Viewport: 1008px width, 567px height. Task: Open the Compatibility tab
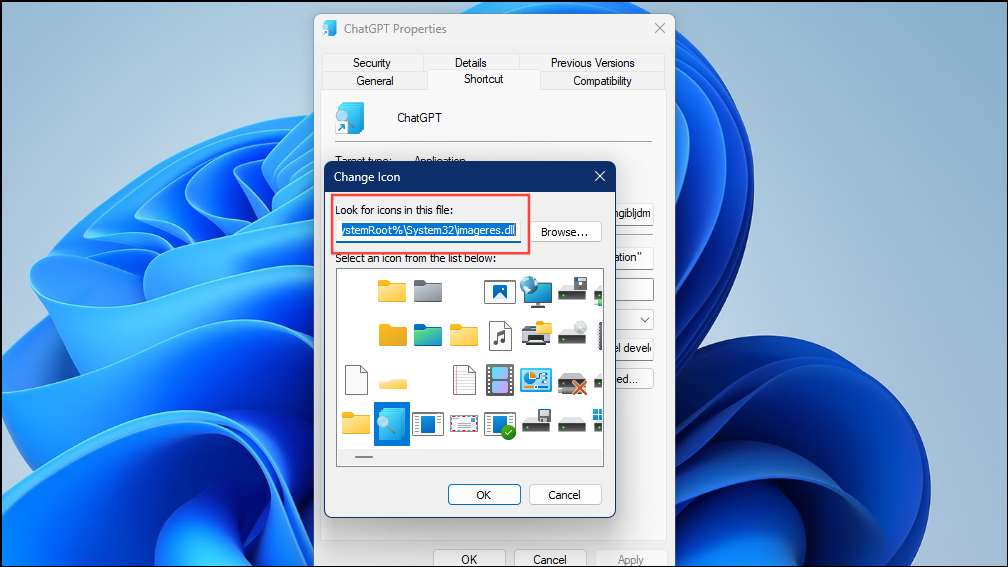coord(602,80)
